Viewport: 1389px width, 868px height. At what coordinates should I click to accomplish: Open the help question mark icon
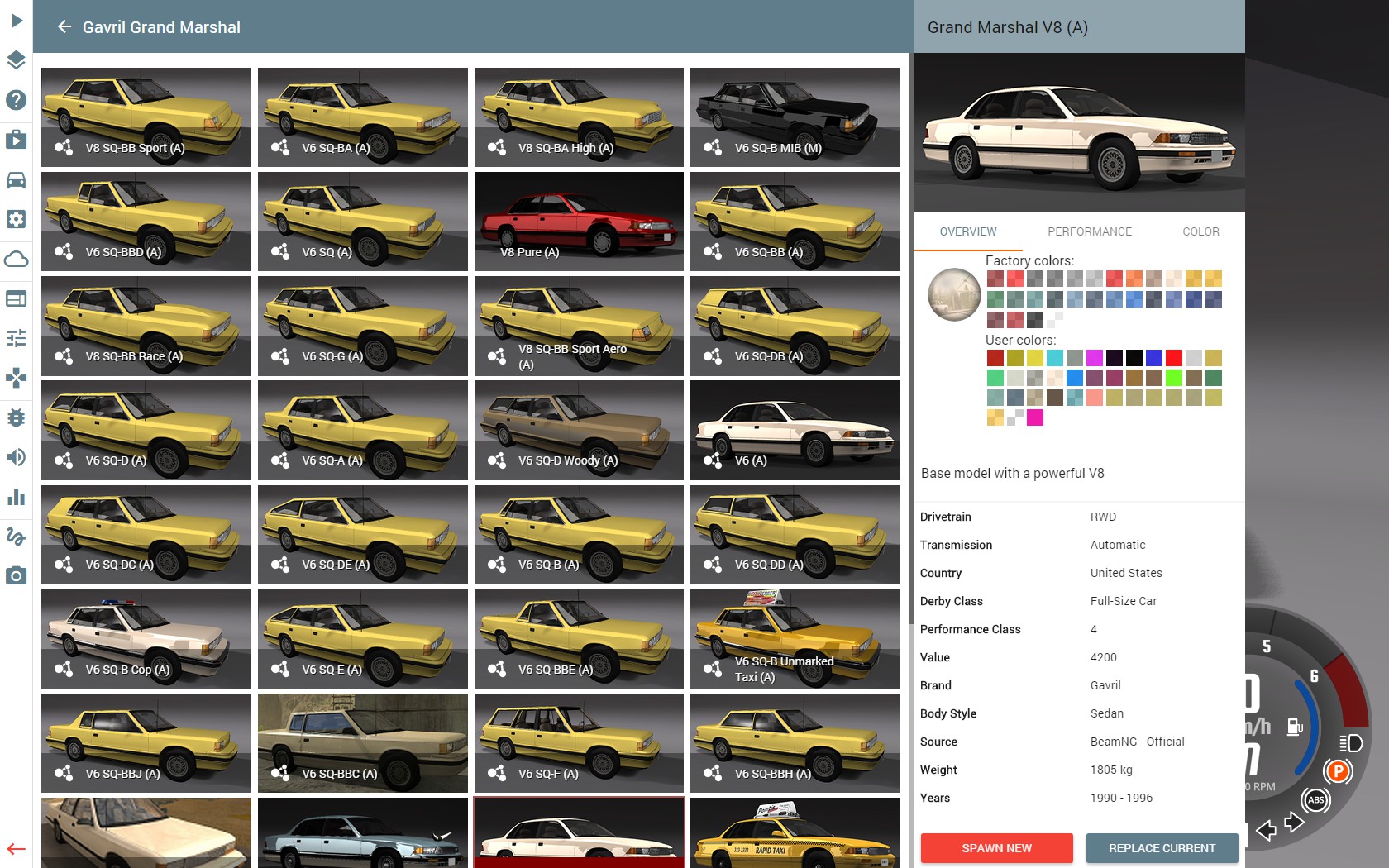click(x=17, y=100)
